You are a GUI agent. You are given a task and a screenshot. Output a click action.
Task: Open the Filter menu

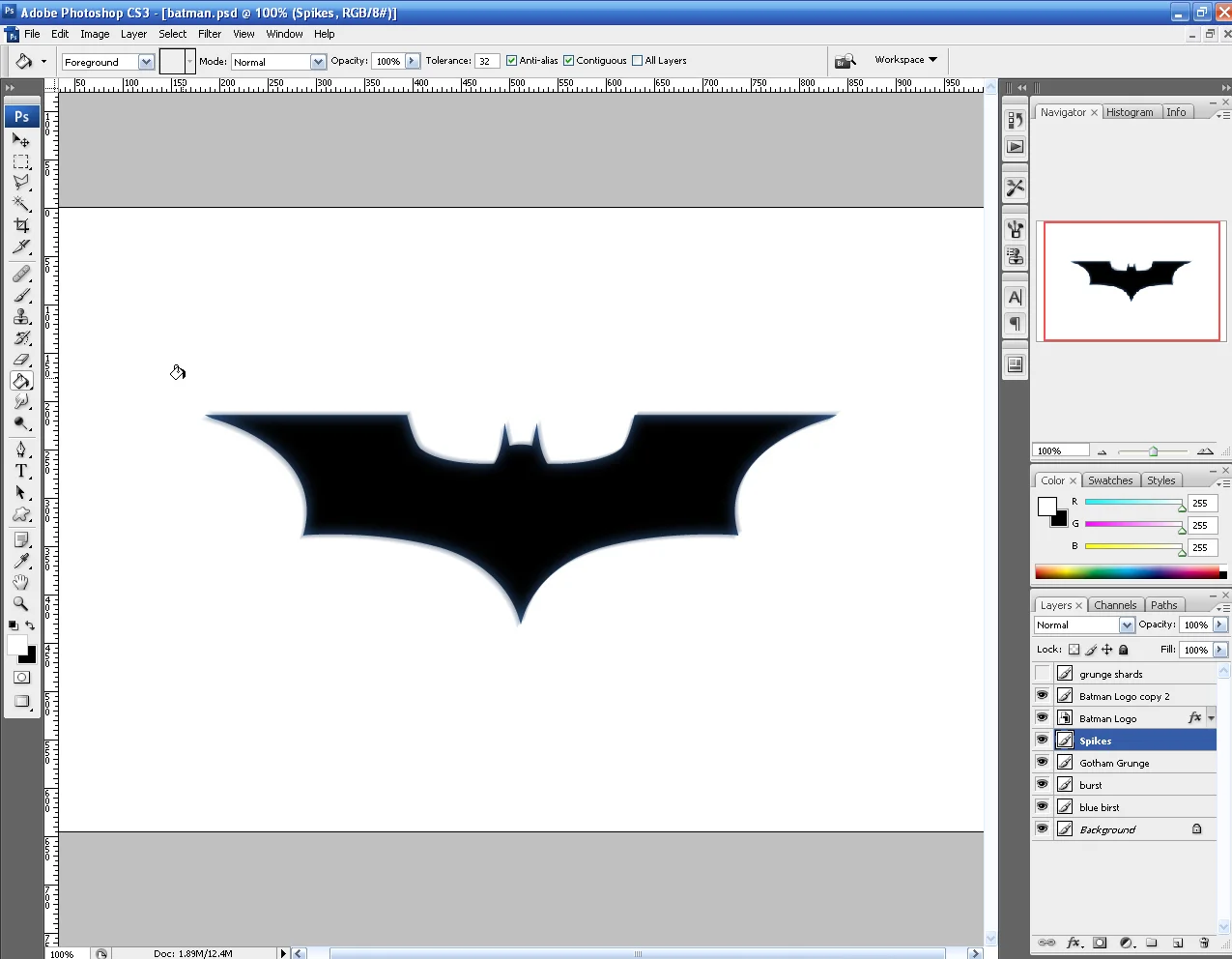point(210,34)
